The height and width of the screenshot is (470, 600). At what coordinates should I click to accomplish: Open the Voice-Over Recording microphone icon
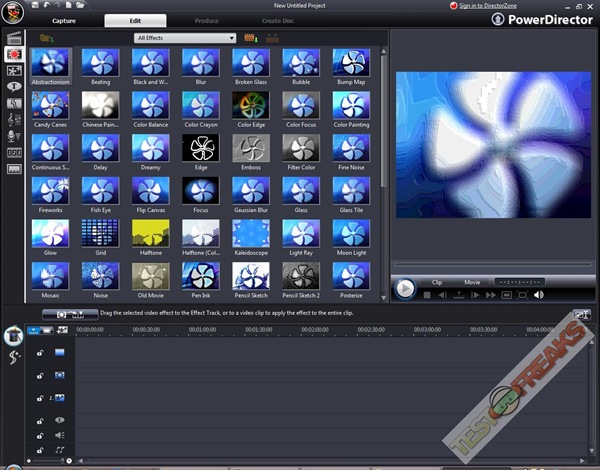(x=14, y=135)
